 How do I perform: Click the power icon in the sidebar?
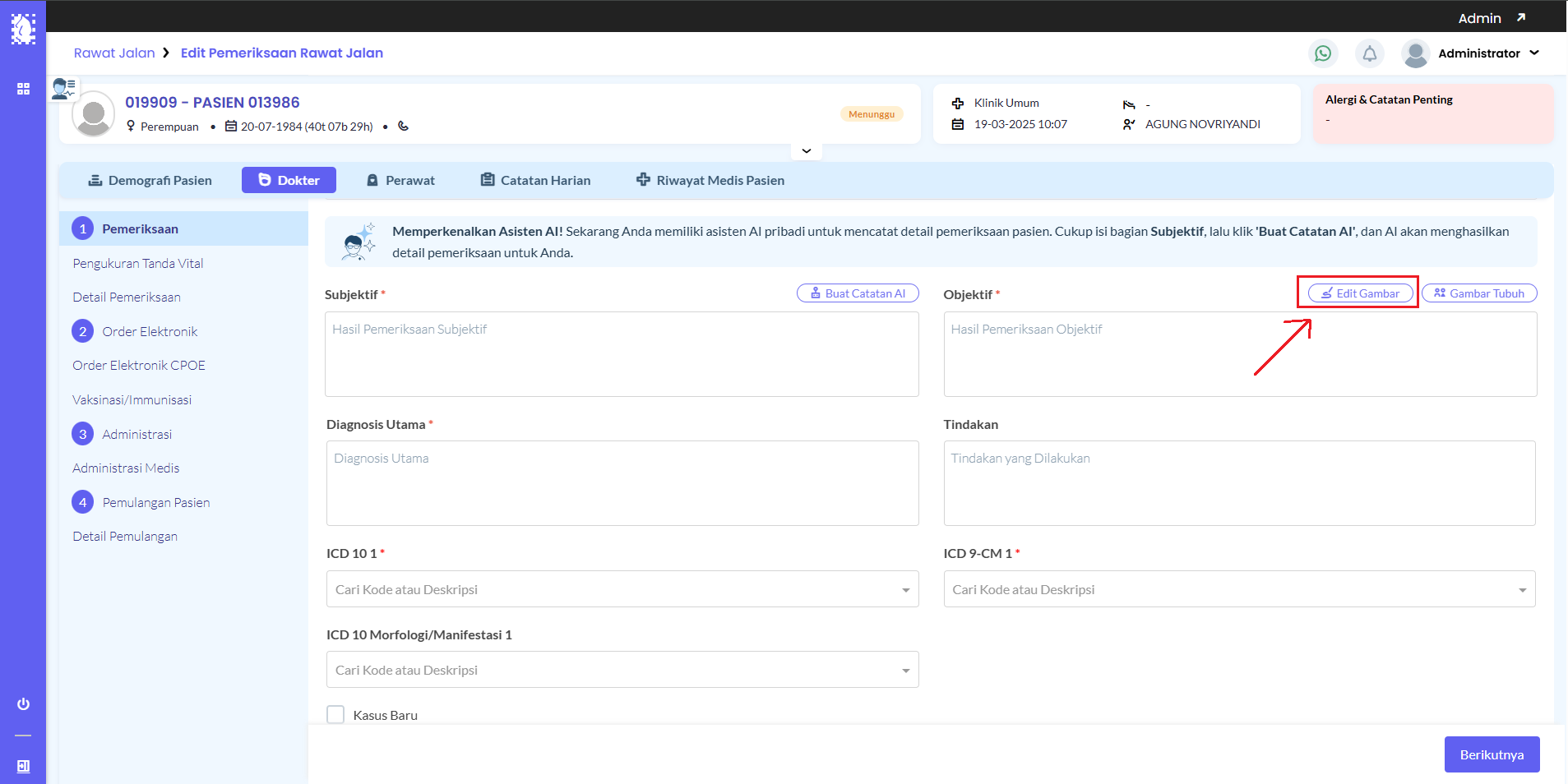coord(23,704)
